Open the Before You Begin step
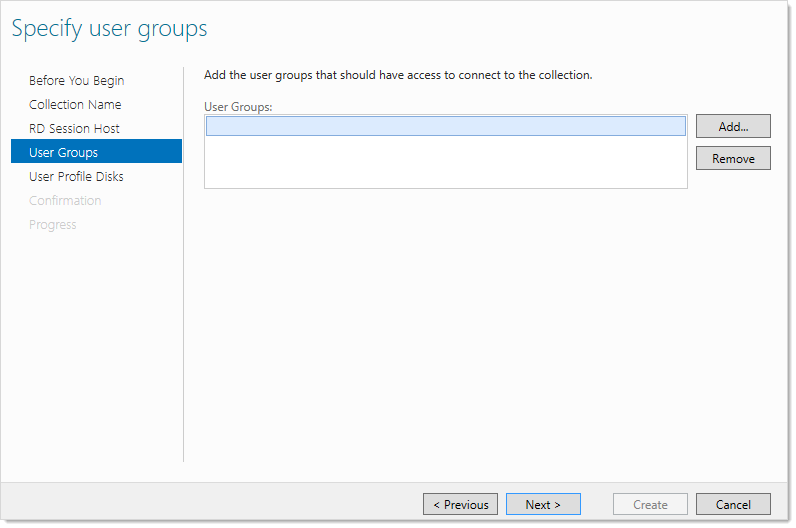Viewport: 796px width, 528px height. pyautogui.click(x=77, y=81)
